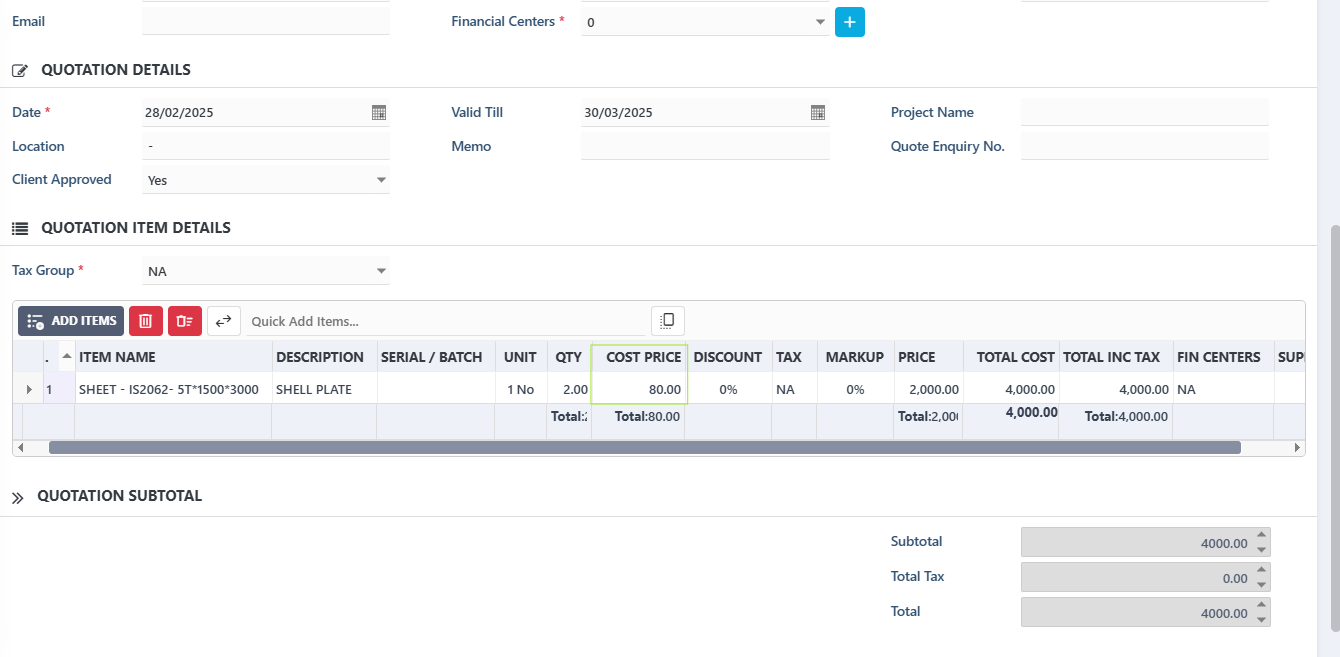Open the Tax Group dropdown

pyautogui.click(x=381, y=271)
